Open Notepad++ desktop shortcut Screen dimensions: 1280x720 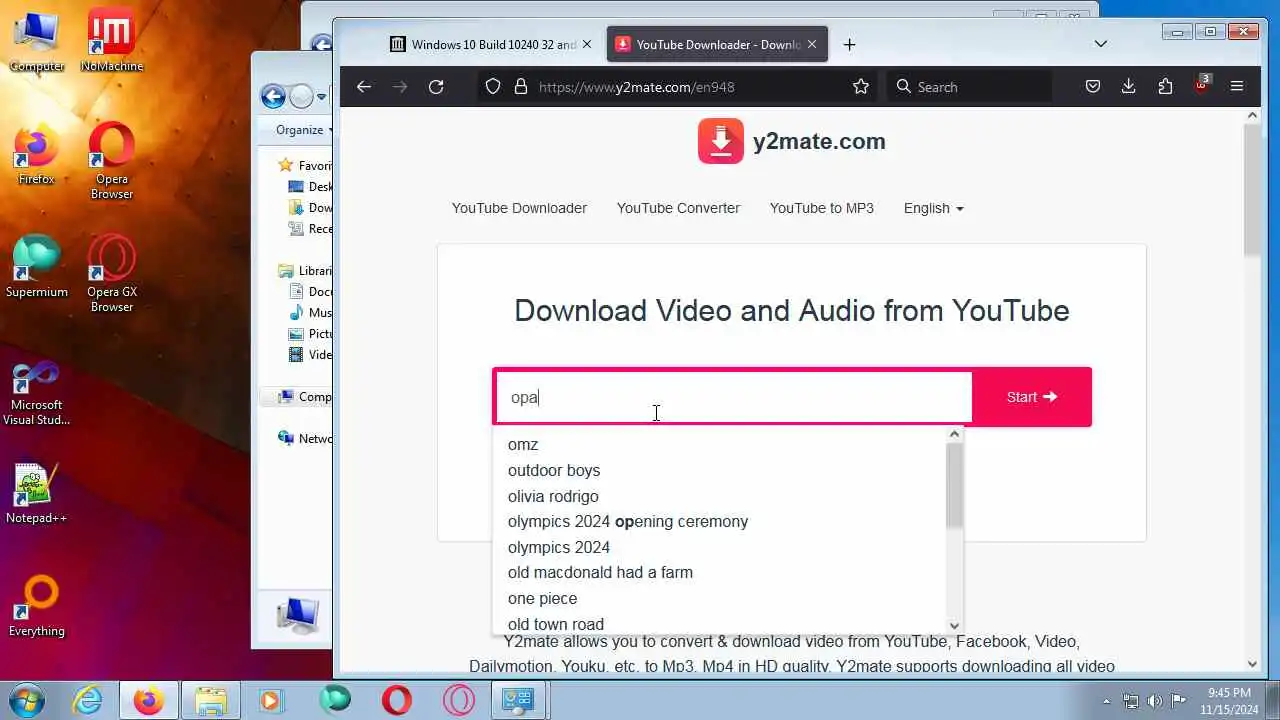[37, 493]
